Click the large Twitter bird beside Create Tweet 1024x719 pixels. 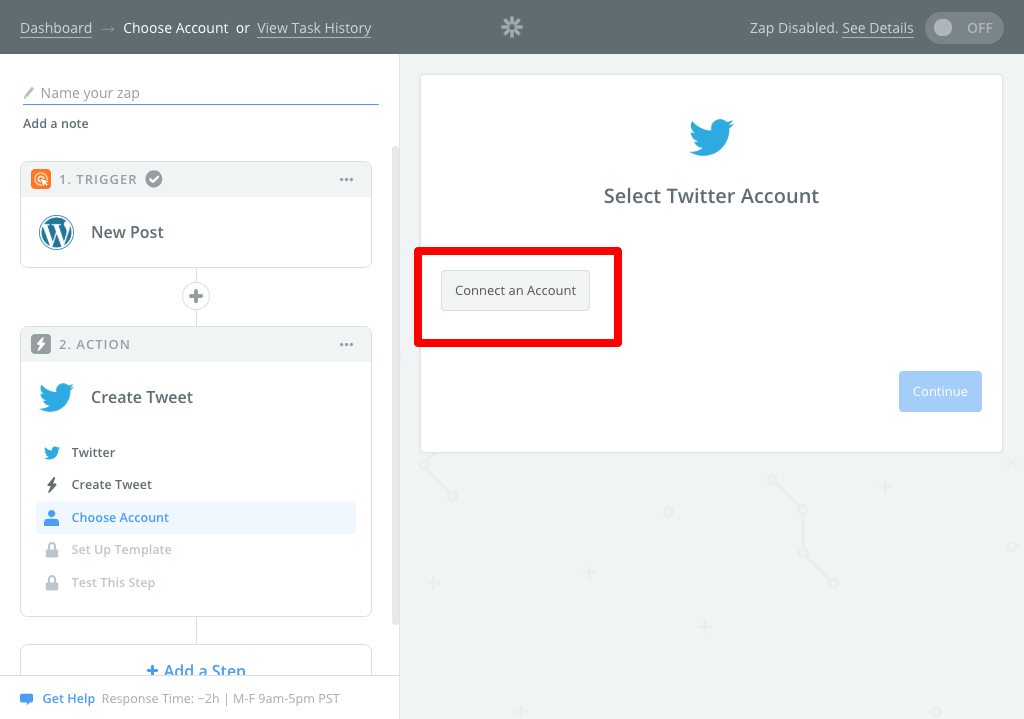57,397
